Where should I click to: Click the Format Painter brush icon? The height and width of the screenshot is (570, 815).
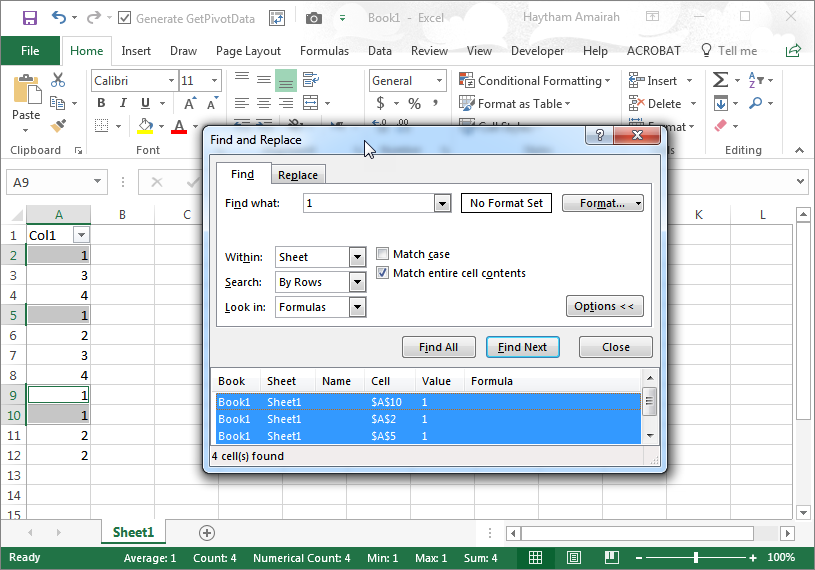(x=58, y=125)
